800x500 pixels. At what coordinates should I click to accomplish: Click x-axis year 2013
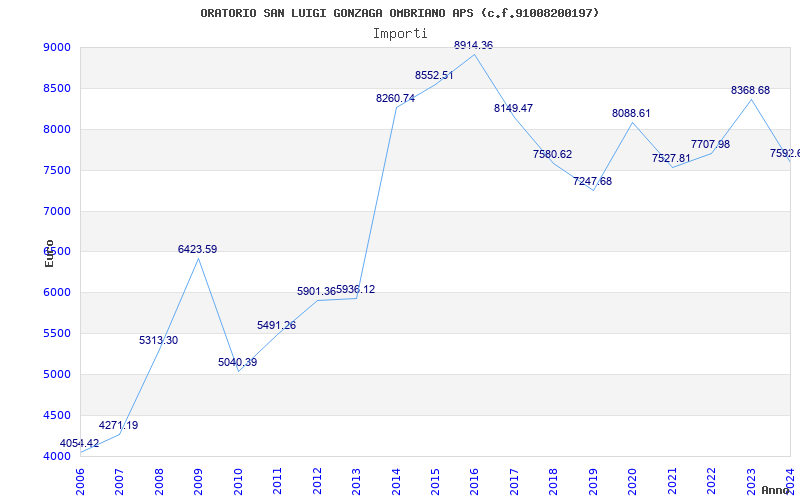click(x=356, y=481)
